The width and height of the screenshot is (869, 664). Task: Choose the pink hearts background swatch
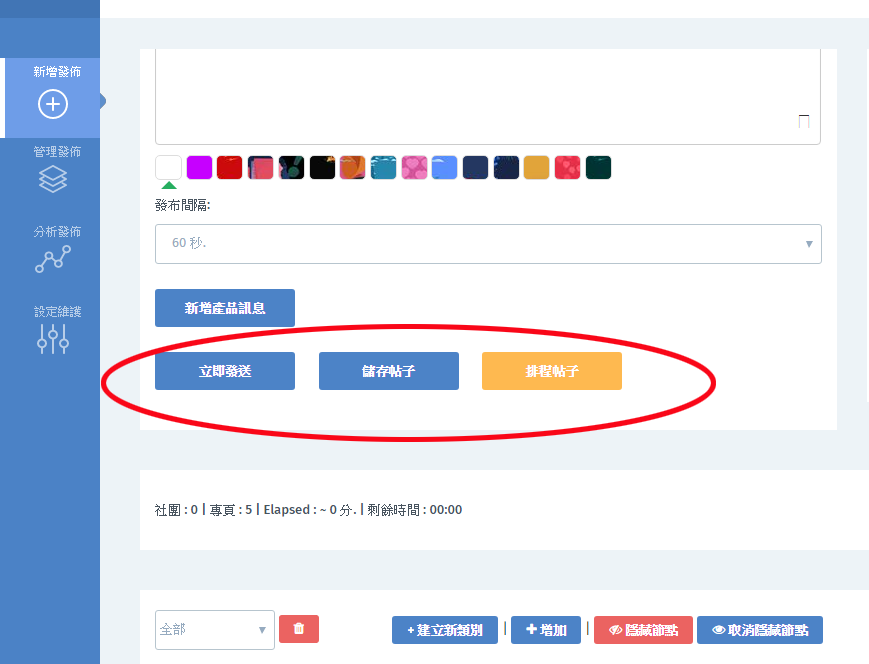[x=414, y=167]
